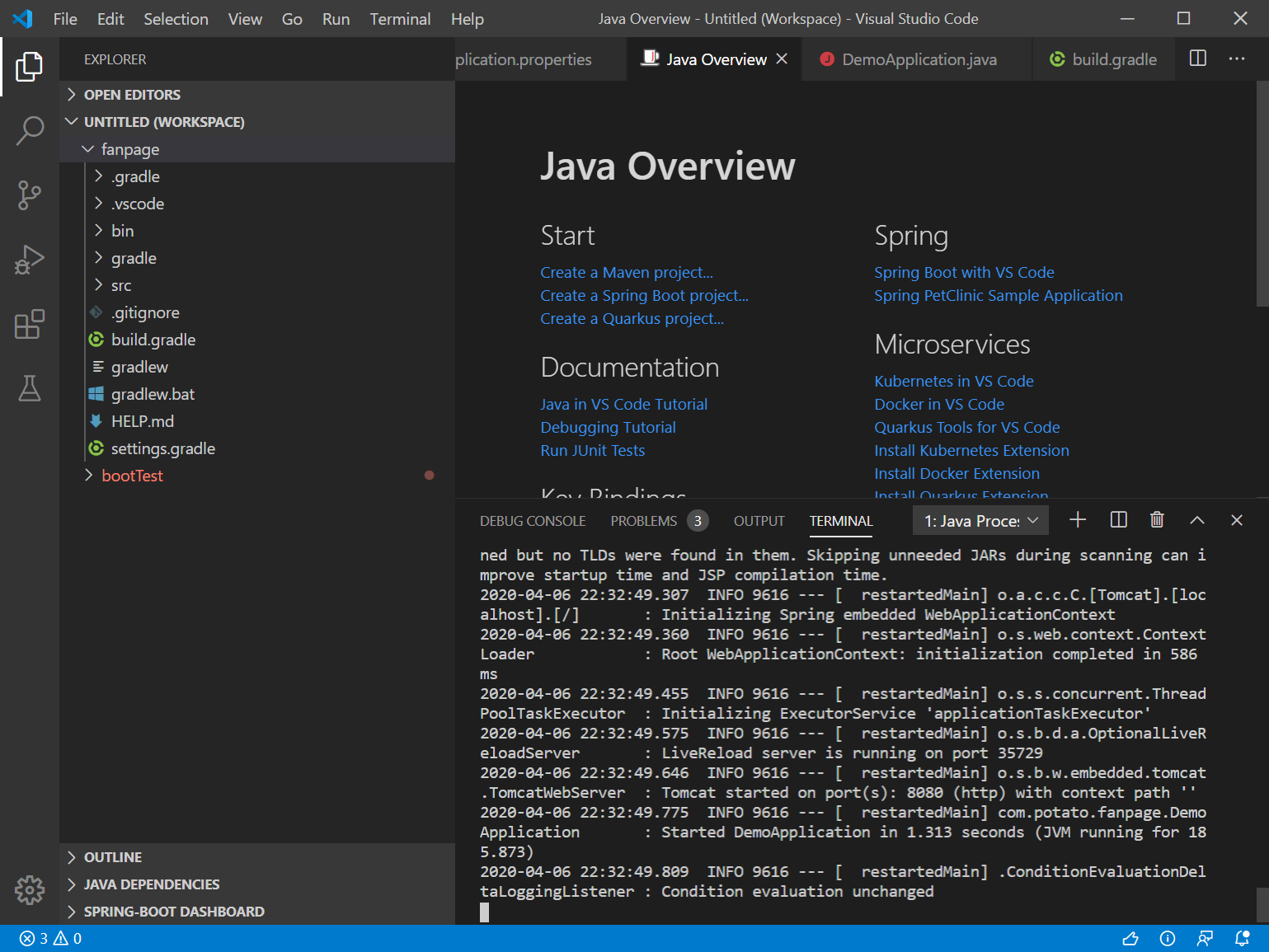
Task: Open the gradlew file in explorer
Action: [x=257, y=367]
